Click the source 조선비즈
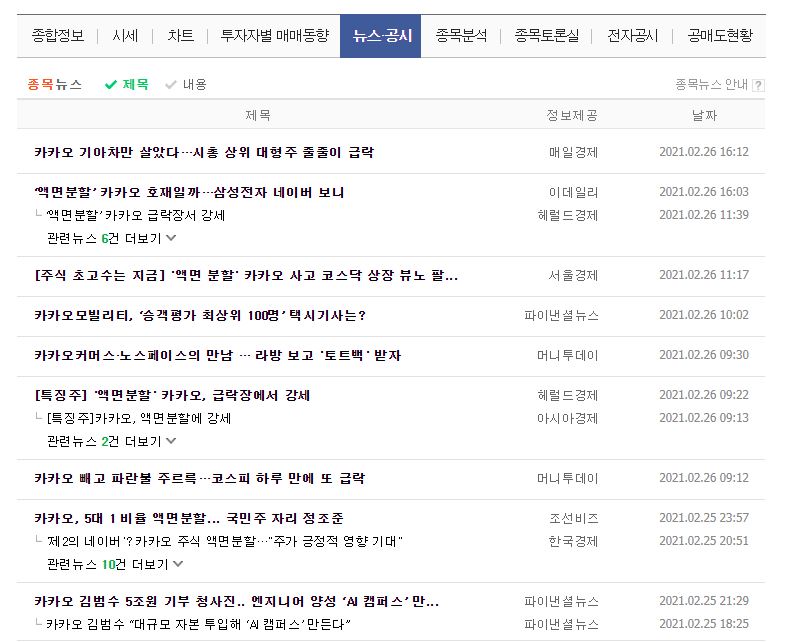 coord(574,518)
